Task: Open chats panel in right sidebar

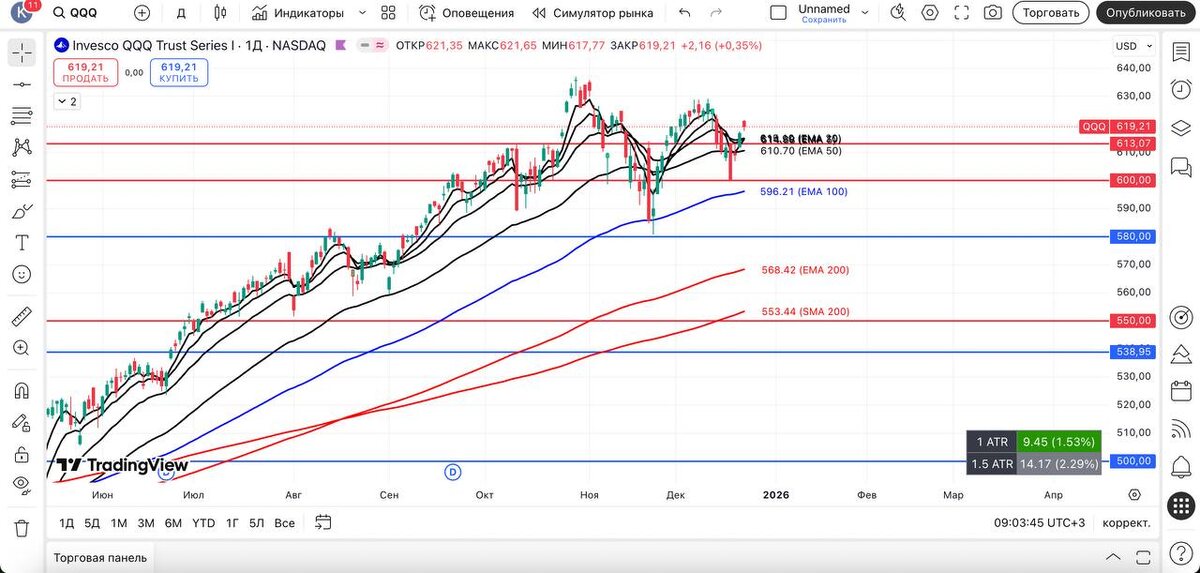Action: click(x=1182, y=166)
